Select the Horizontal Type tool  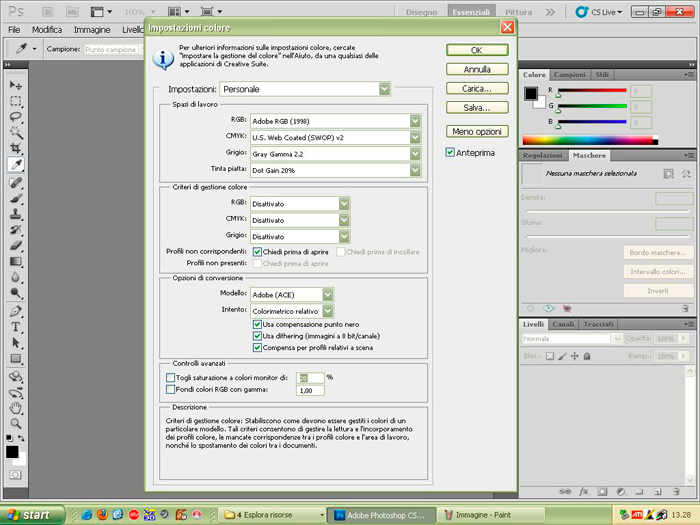16,327
